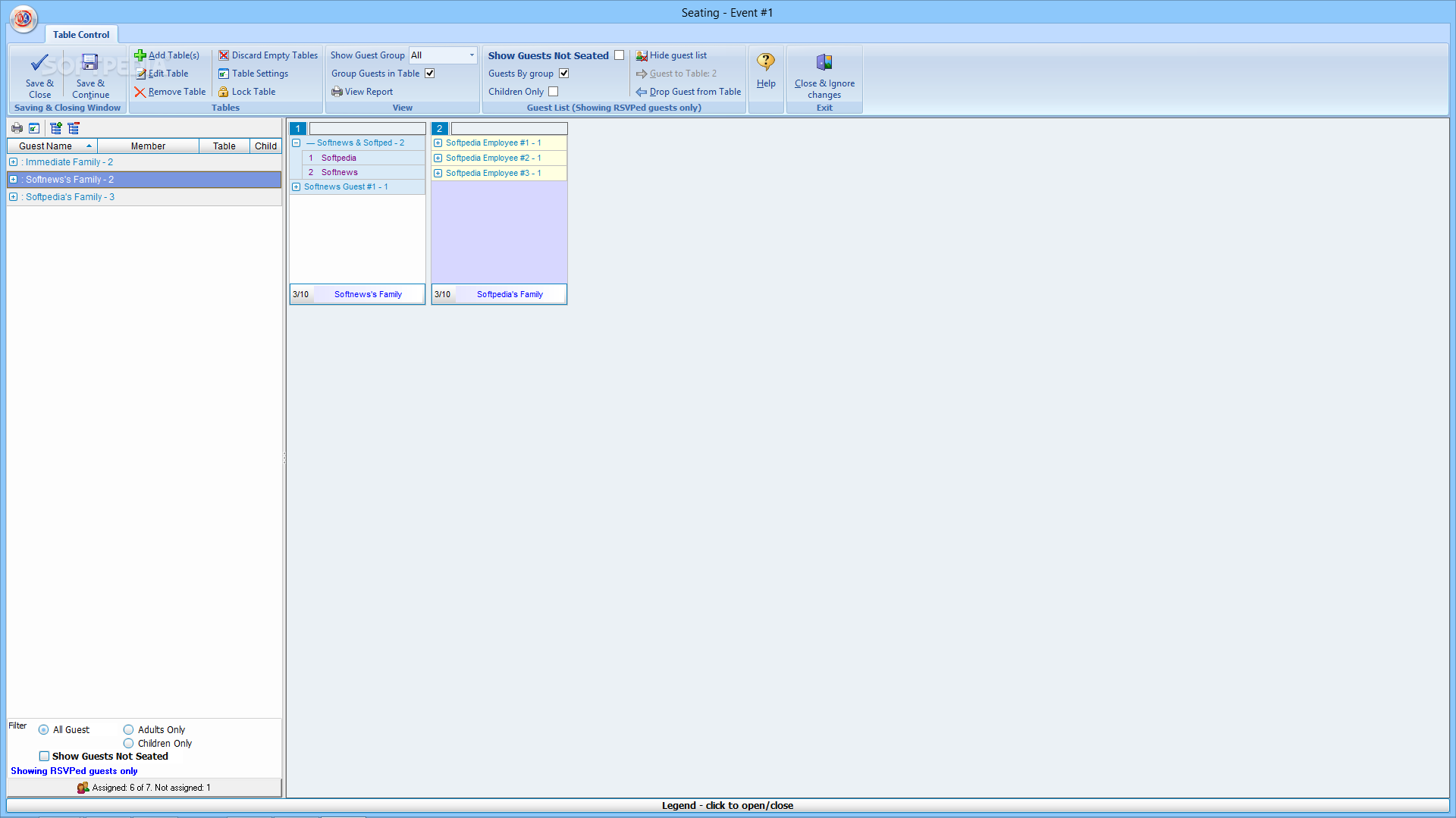Image resolution: width=1456 pixels, height=818 pixels.
Task: Click the name field of table 2
Action: pos(509,129)
